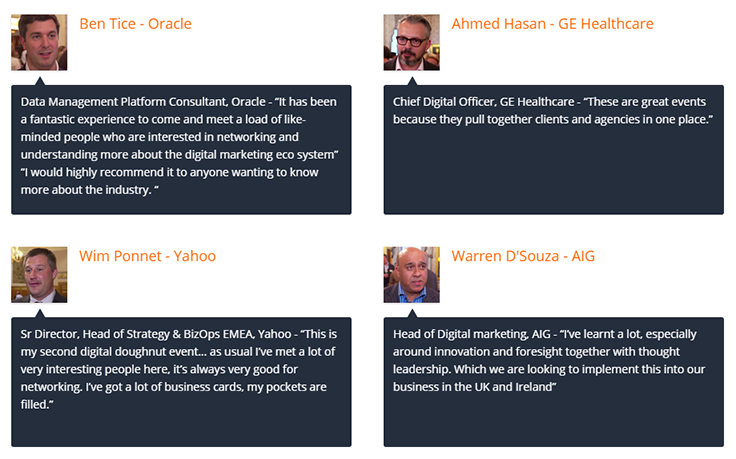Open the Wim Ponnet - Yahoo heading

click(x=147, y=256)
